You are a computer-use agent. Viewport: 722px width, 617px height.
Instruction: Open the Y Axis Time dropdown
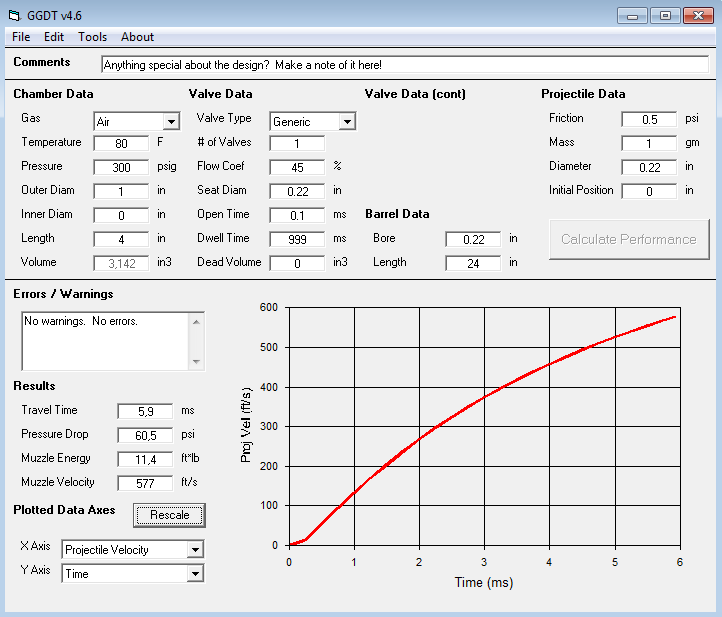click(195, 574)
